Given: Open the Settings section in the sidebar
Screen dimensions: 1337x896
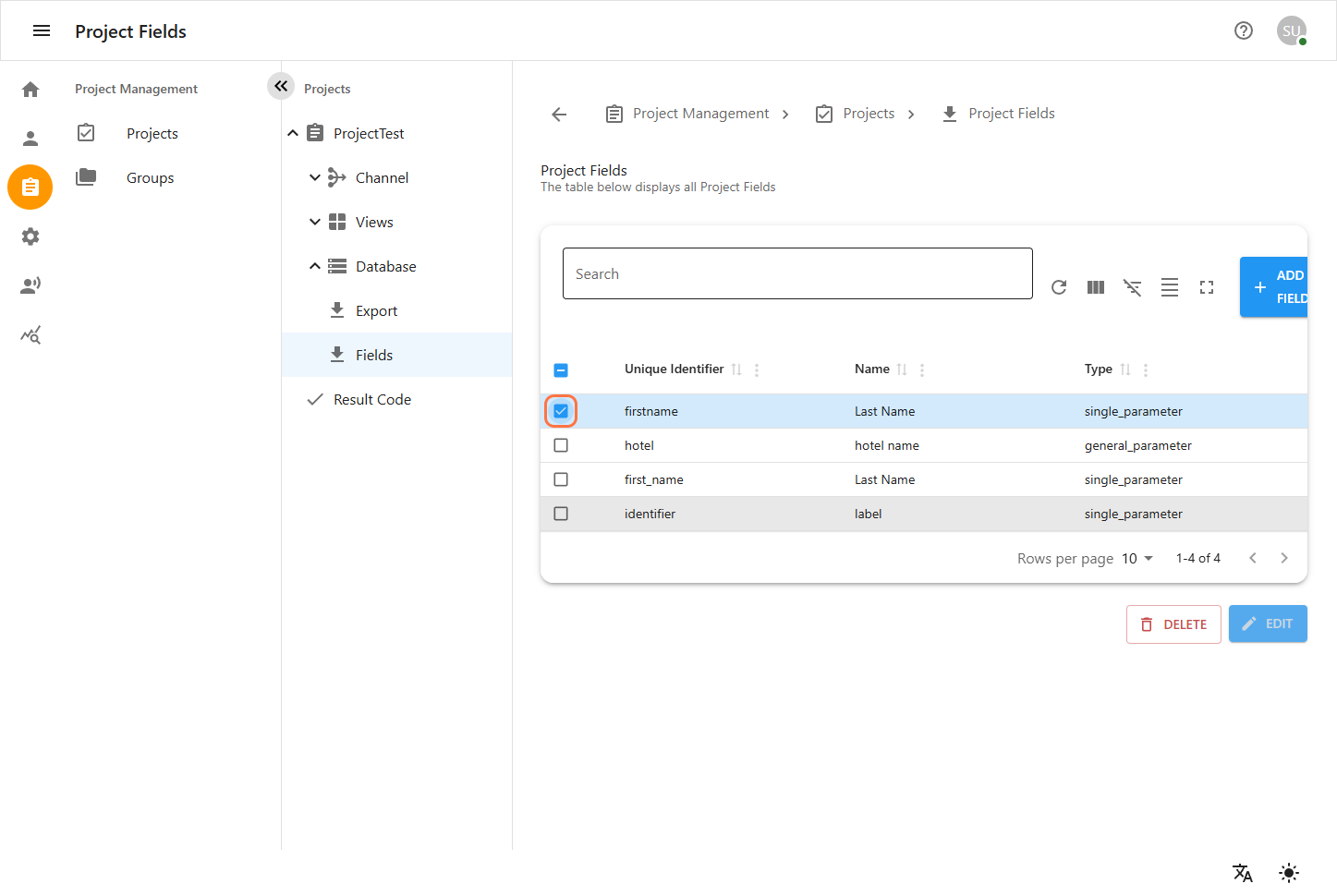Looking at the screenshot, I should pos(30,236).
